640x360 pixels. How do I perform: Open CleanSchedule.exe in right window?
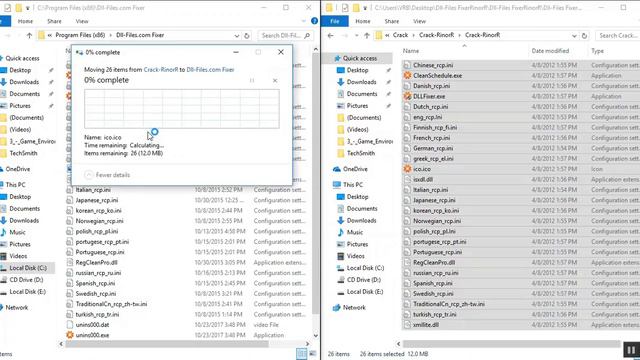437,76
